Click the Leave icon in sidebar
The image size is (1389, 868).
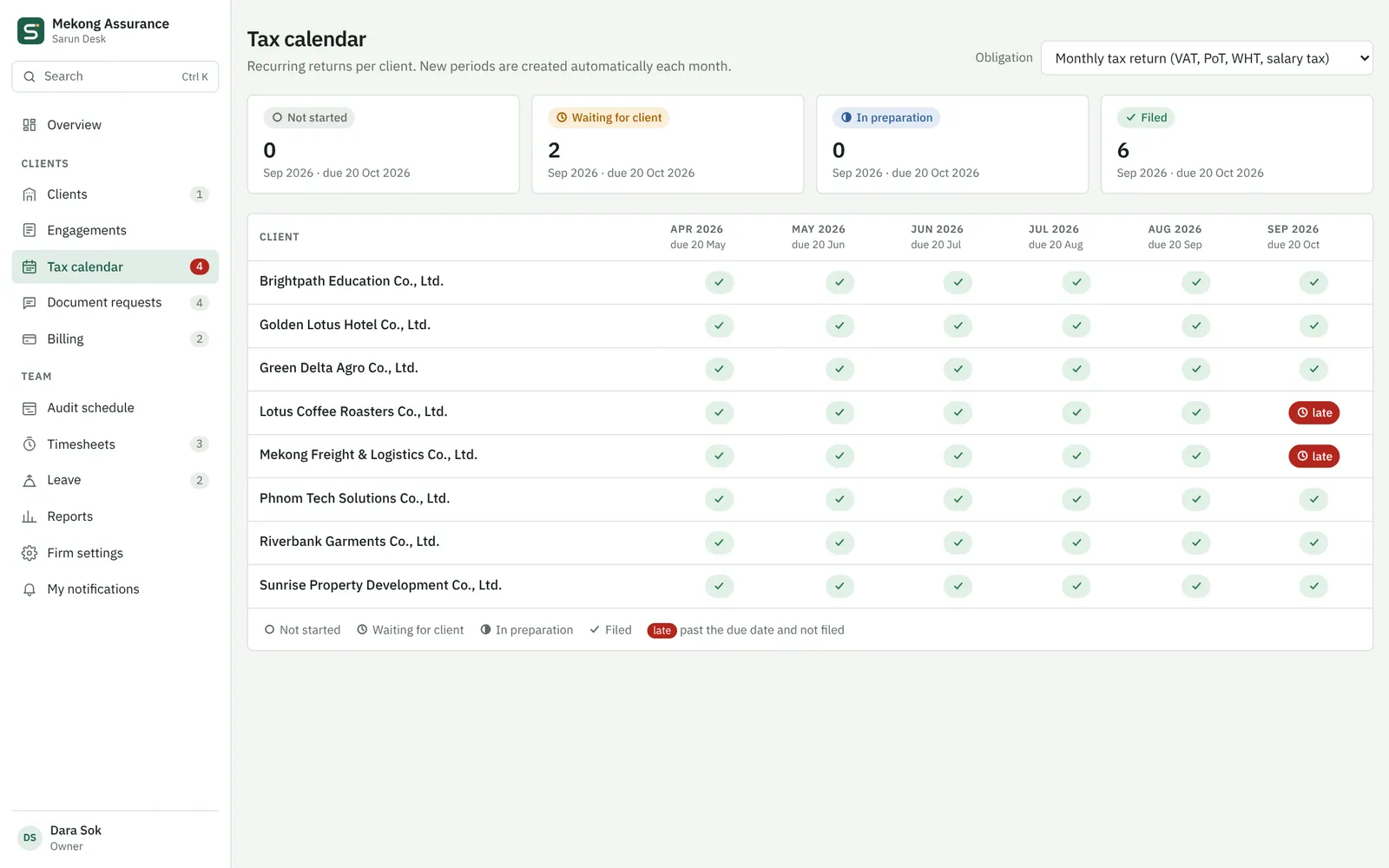(x=30, y=480)
